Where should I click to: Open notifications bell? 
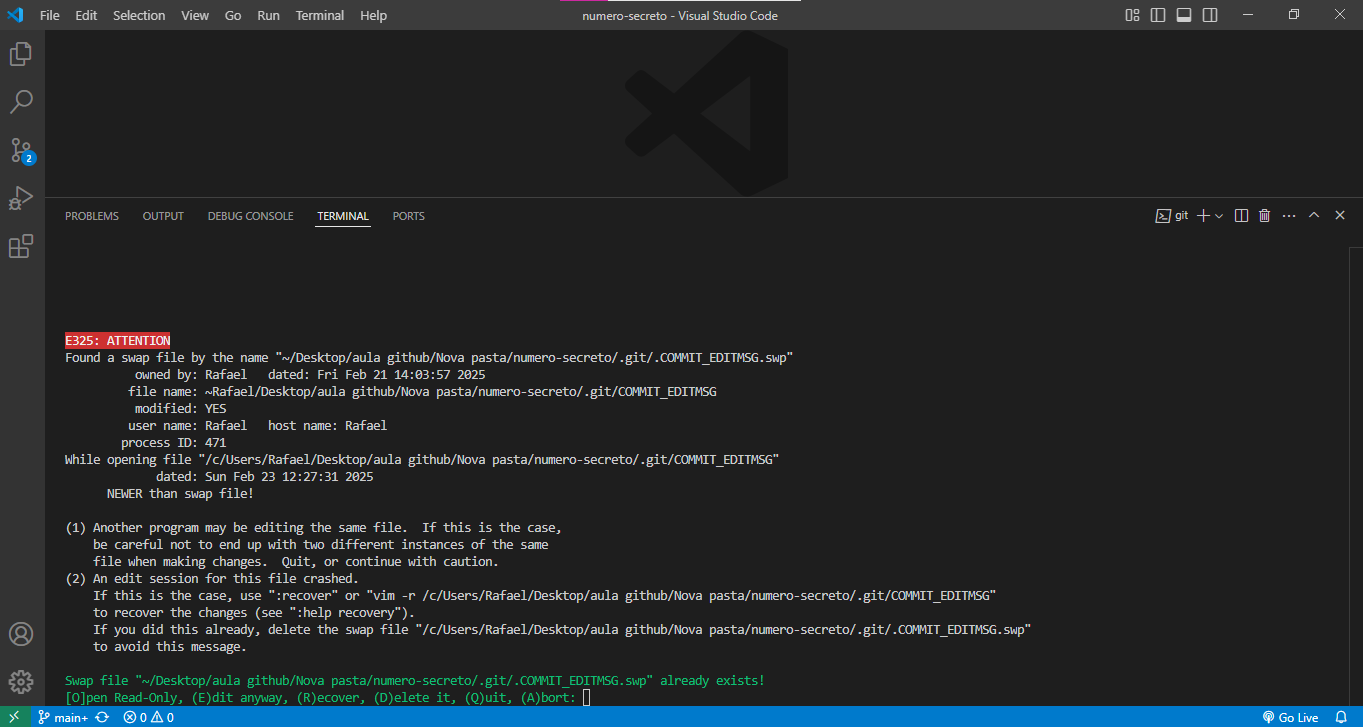pyautogui.click(x=1341, y=717)
